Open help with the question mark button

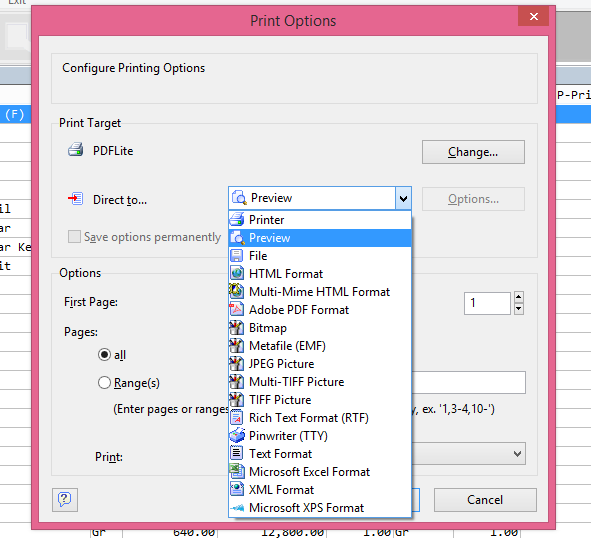pos(65,500)
